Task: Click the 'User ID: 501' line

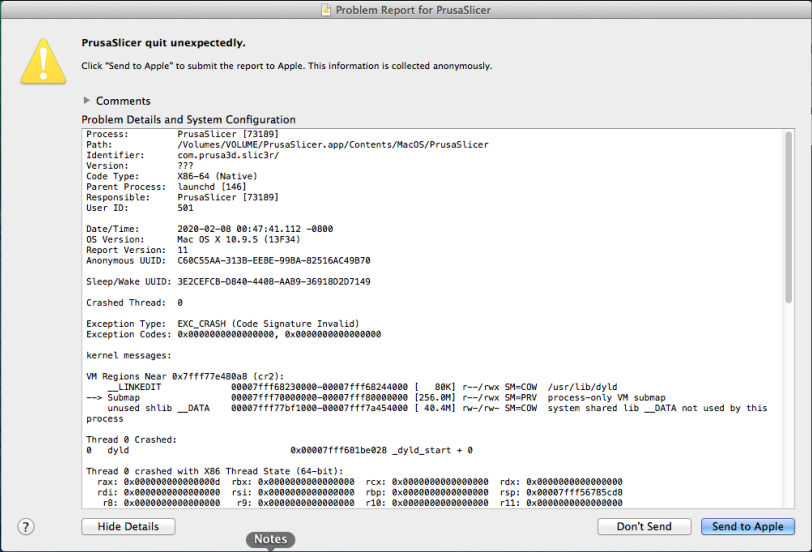Action: click(140, 208)
